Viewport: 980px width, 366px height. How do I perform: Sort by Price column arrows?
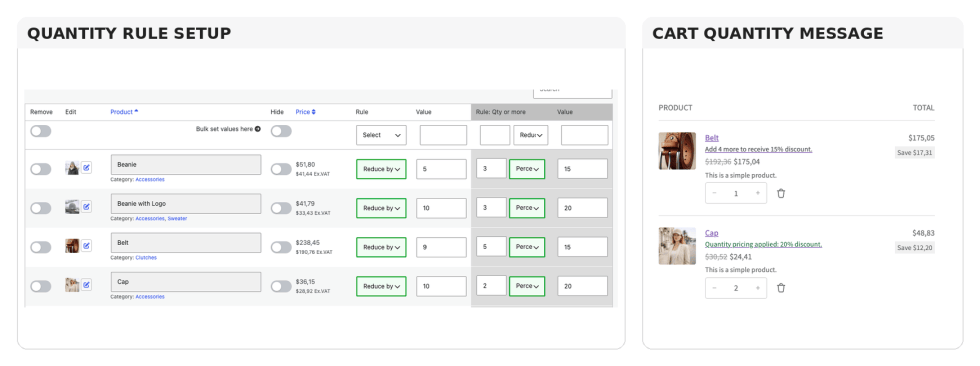[x=314, y=112]
